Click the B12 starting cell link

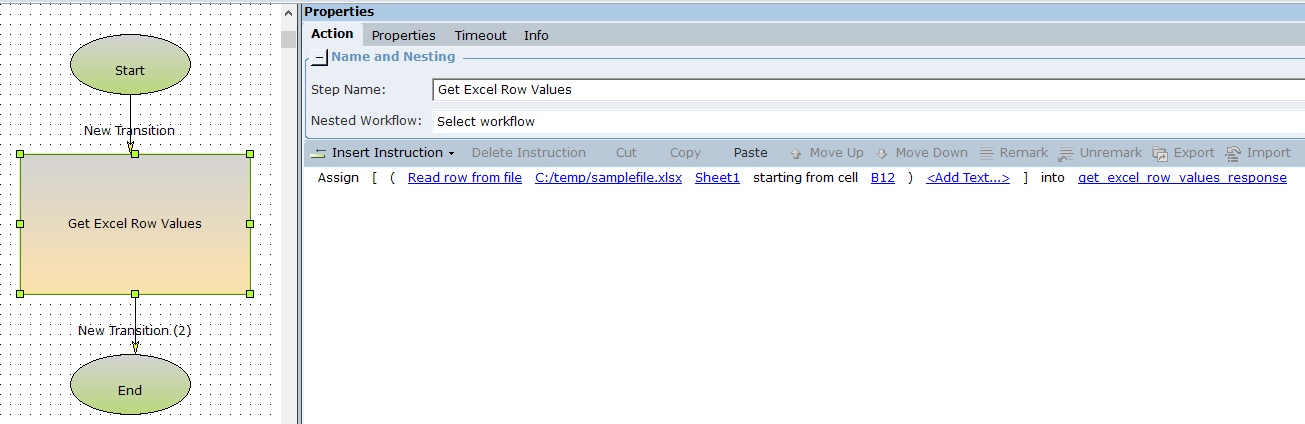coord(882,178)
